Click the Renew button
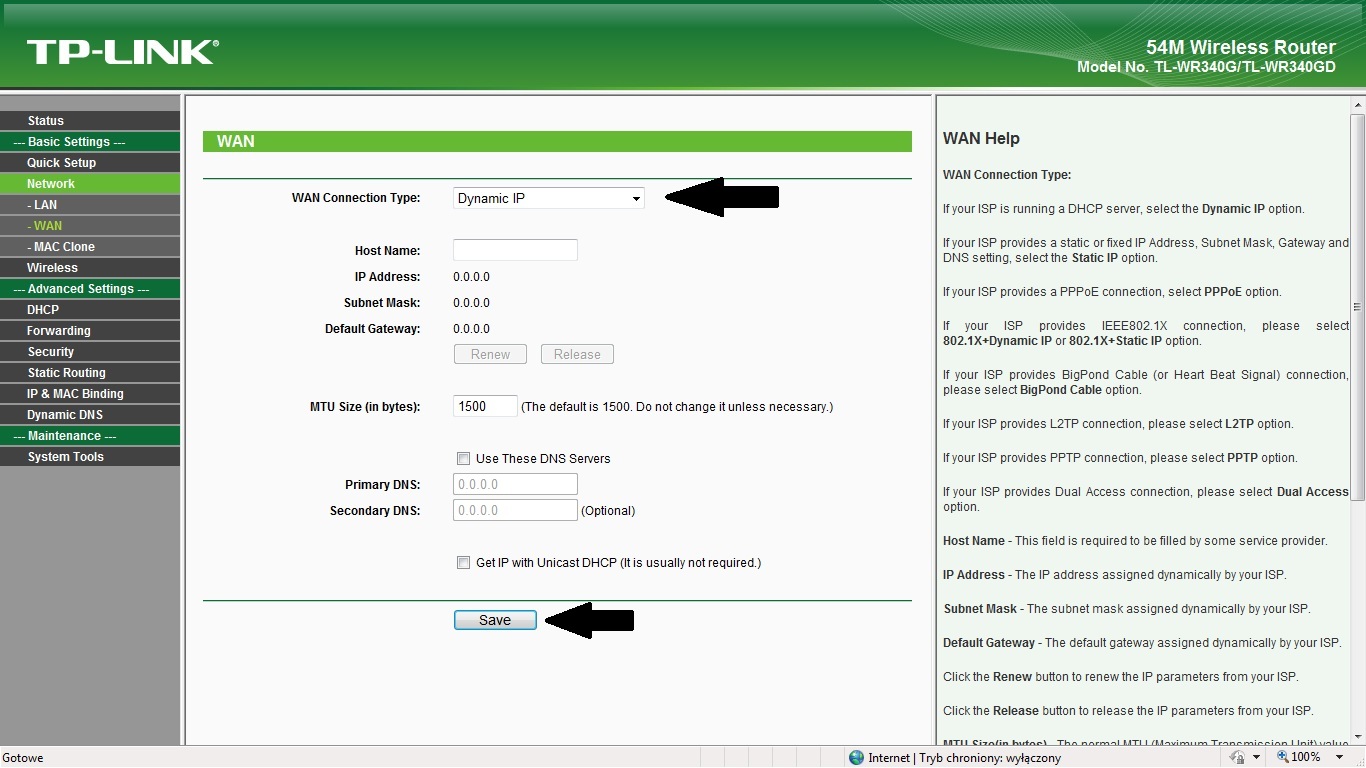 click(x=490, y=354)
